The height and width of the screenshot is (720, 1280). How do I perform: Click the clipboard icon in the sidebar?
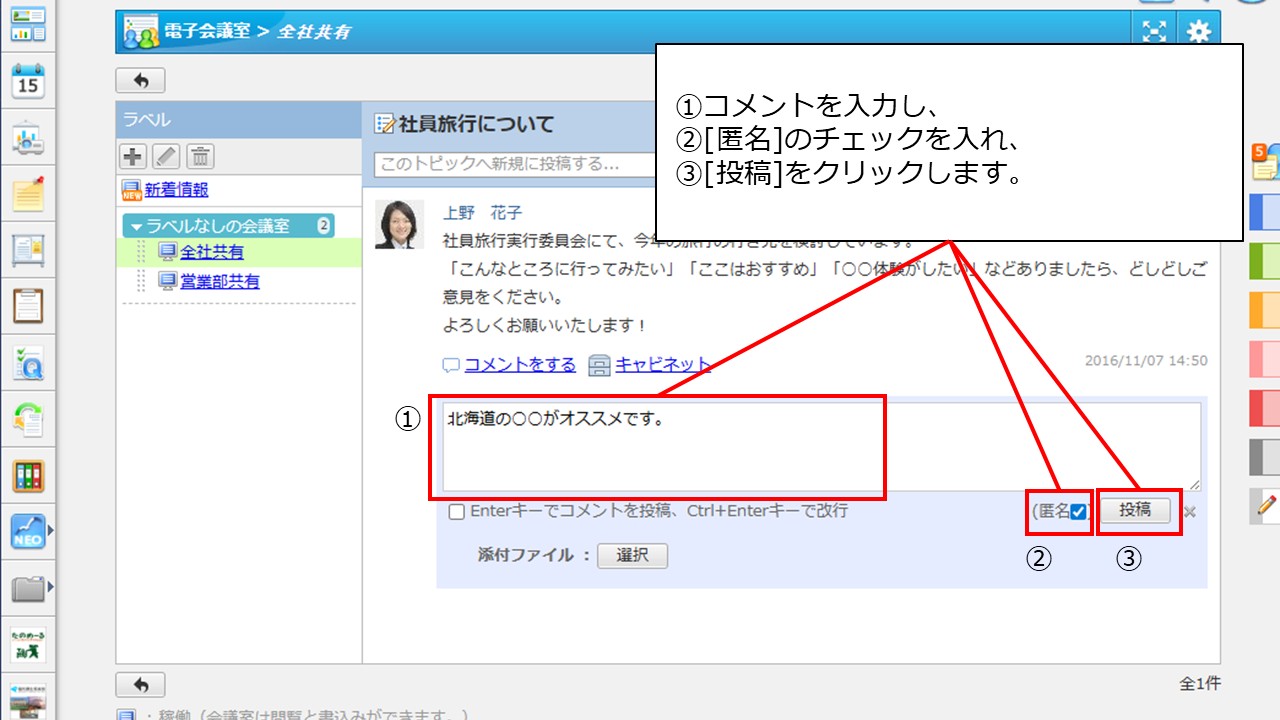point(28,306)
